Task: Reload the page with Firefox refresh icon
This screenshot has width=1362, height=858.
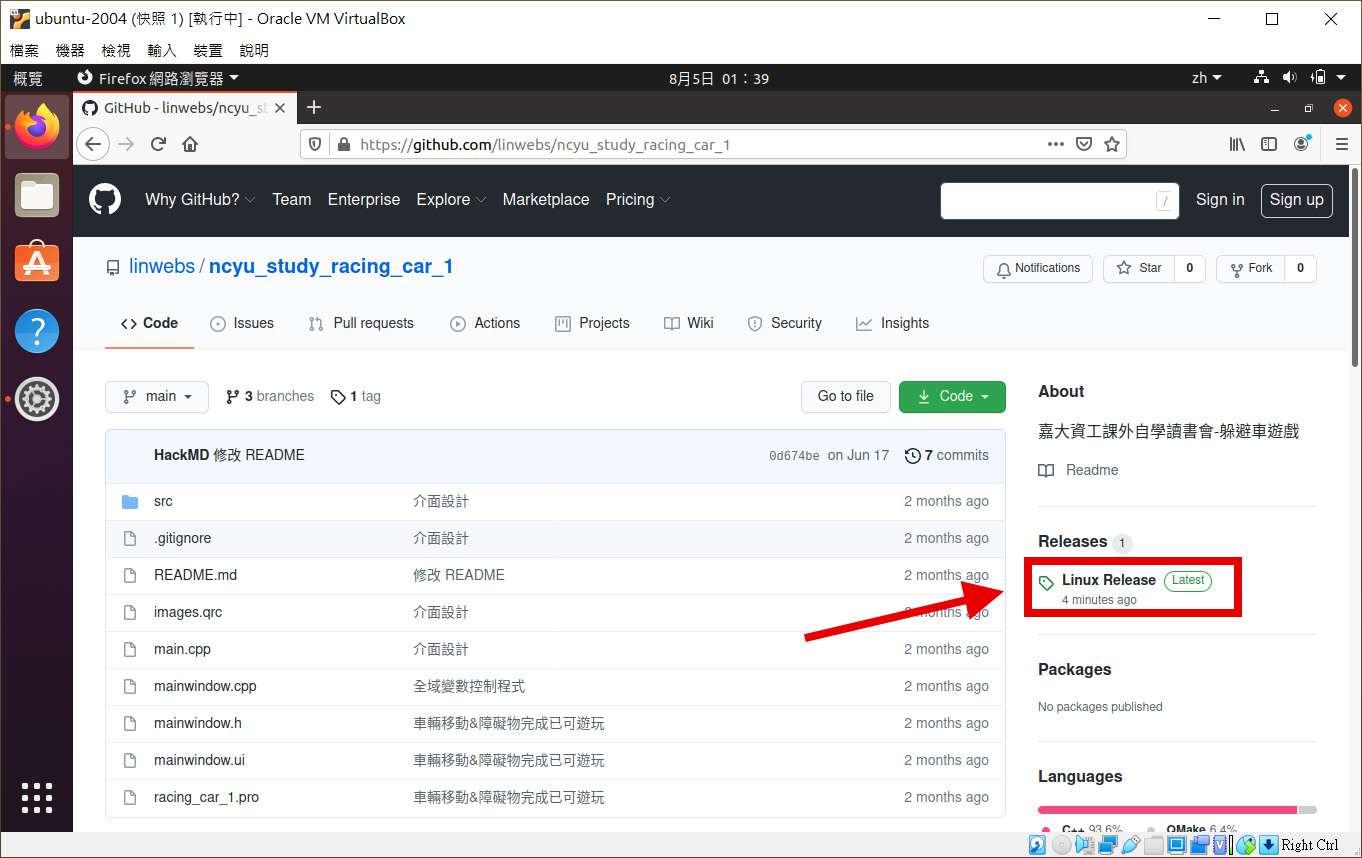Action: pyautogui.click(x=158, y=144)
